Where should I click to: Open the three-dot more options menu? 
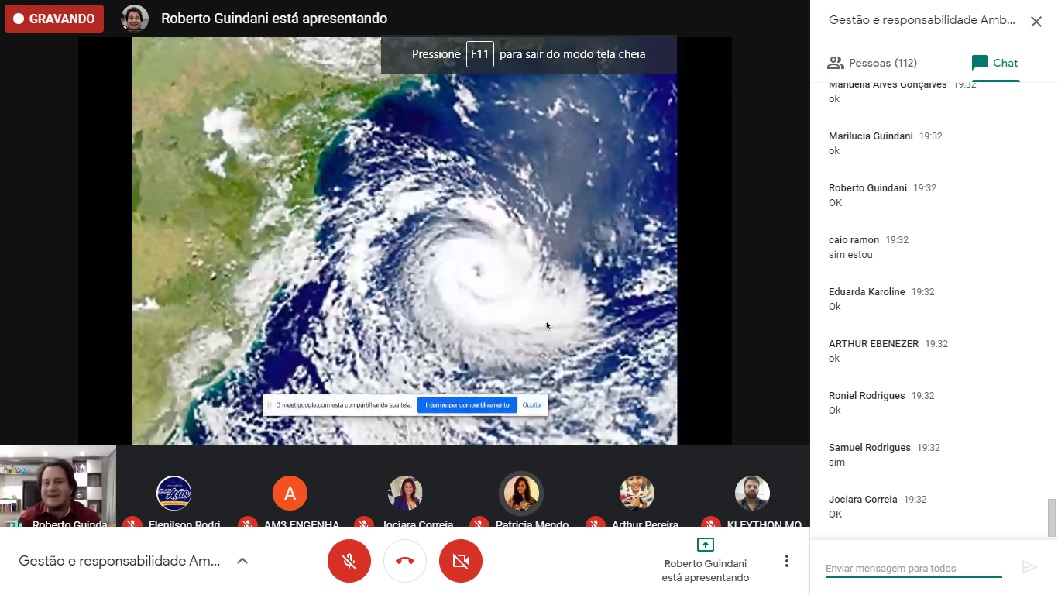click(787, 561)
